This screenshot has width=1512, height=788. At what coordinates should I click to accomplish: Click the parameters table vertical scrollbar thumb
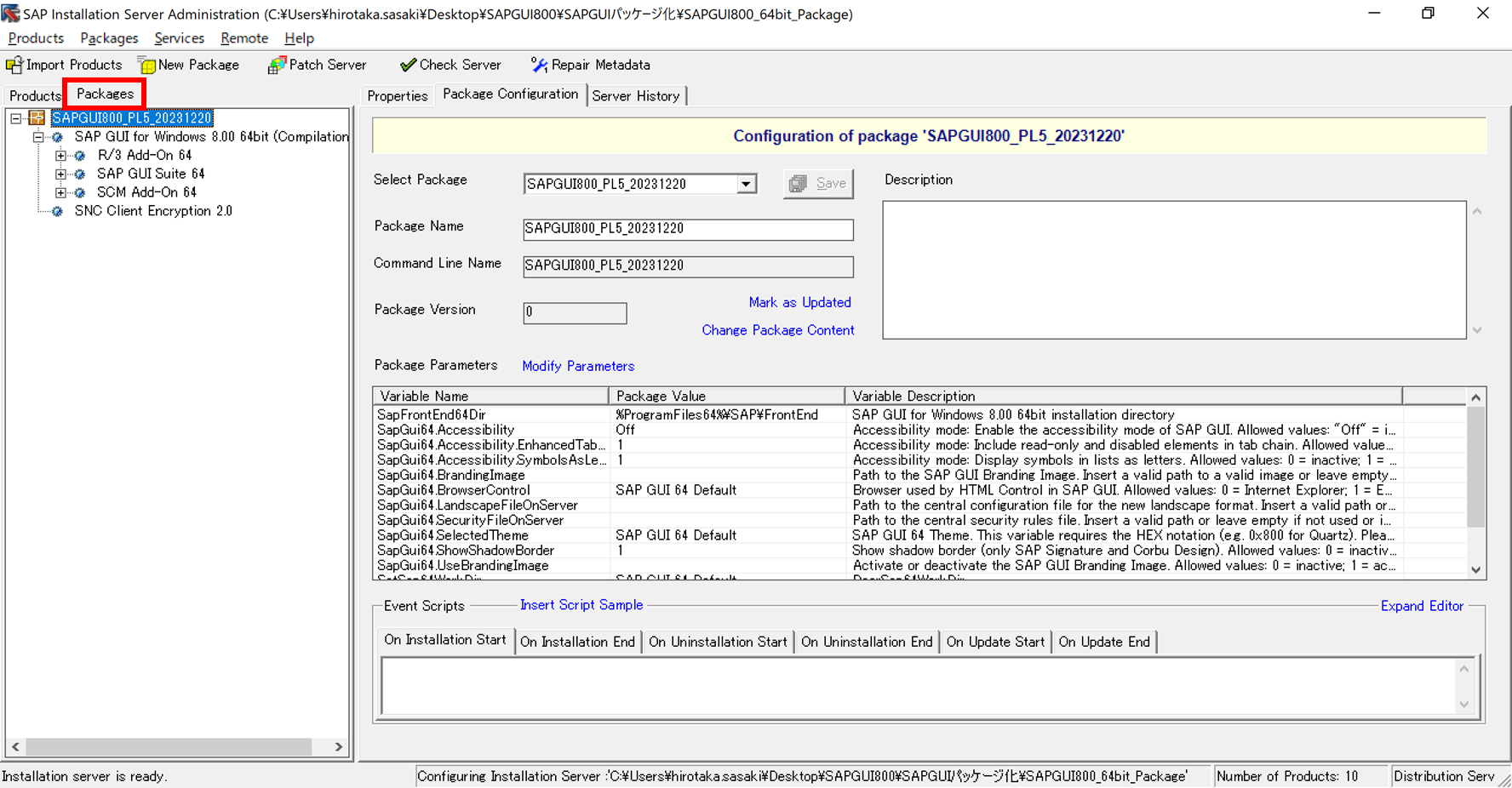[1476, 467]
